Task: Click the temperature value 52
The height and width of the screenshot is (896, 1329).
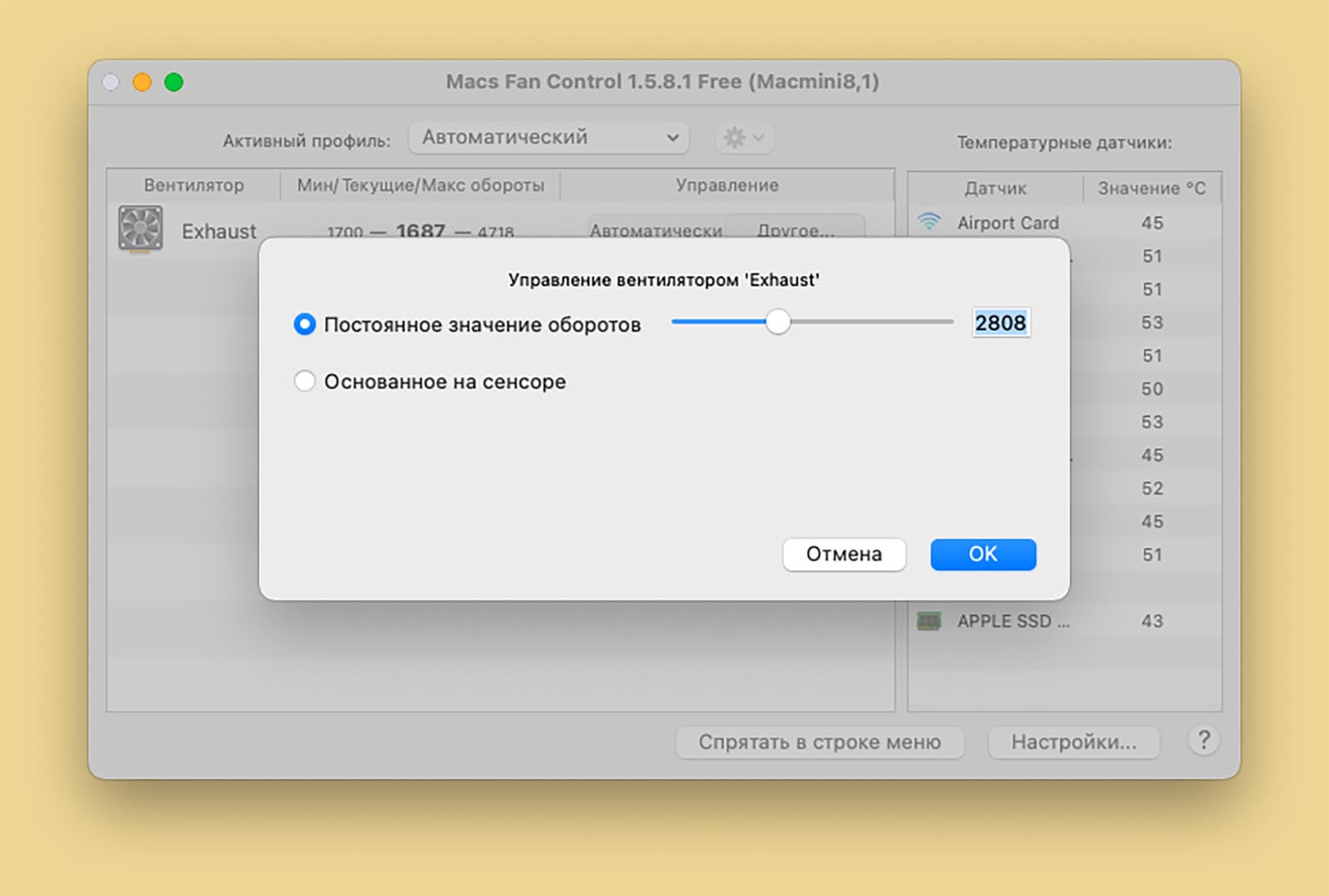Action: 1152,488
